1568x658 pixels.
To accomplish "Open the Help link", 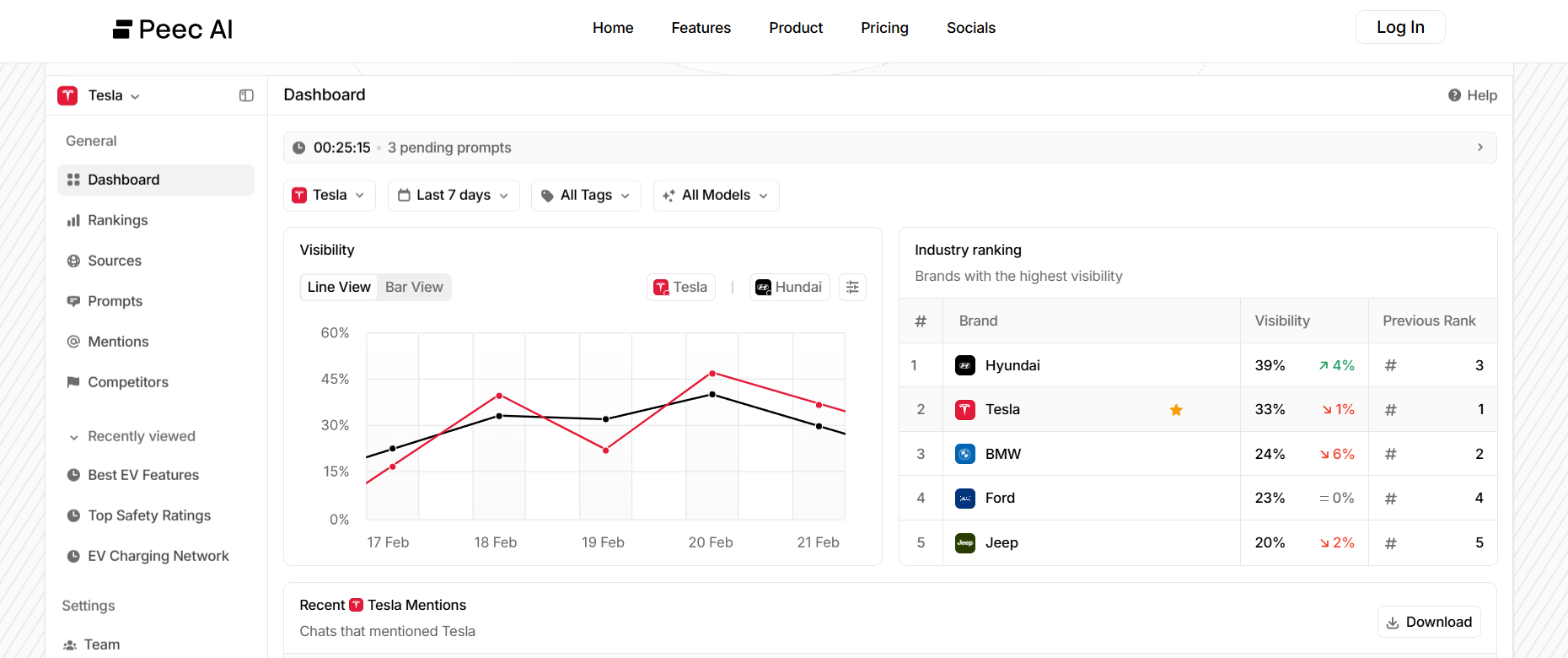I will click(x=1473, y=95).
